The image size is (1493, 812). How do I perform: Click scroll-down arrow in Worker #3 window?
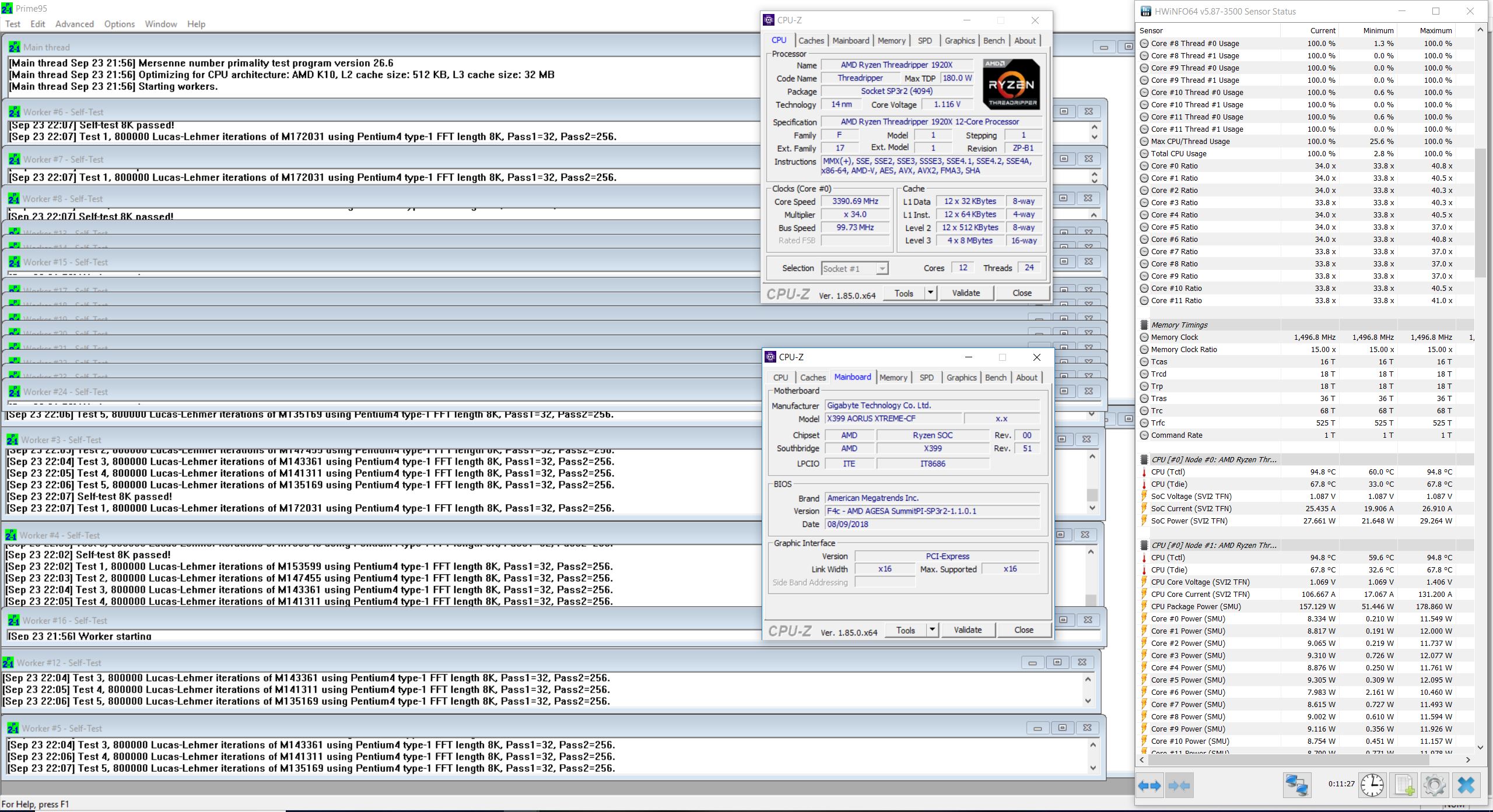[1092, 508]
